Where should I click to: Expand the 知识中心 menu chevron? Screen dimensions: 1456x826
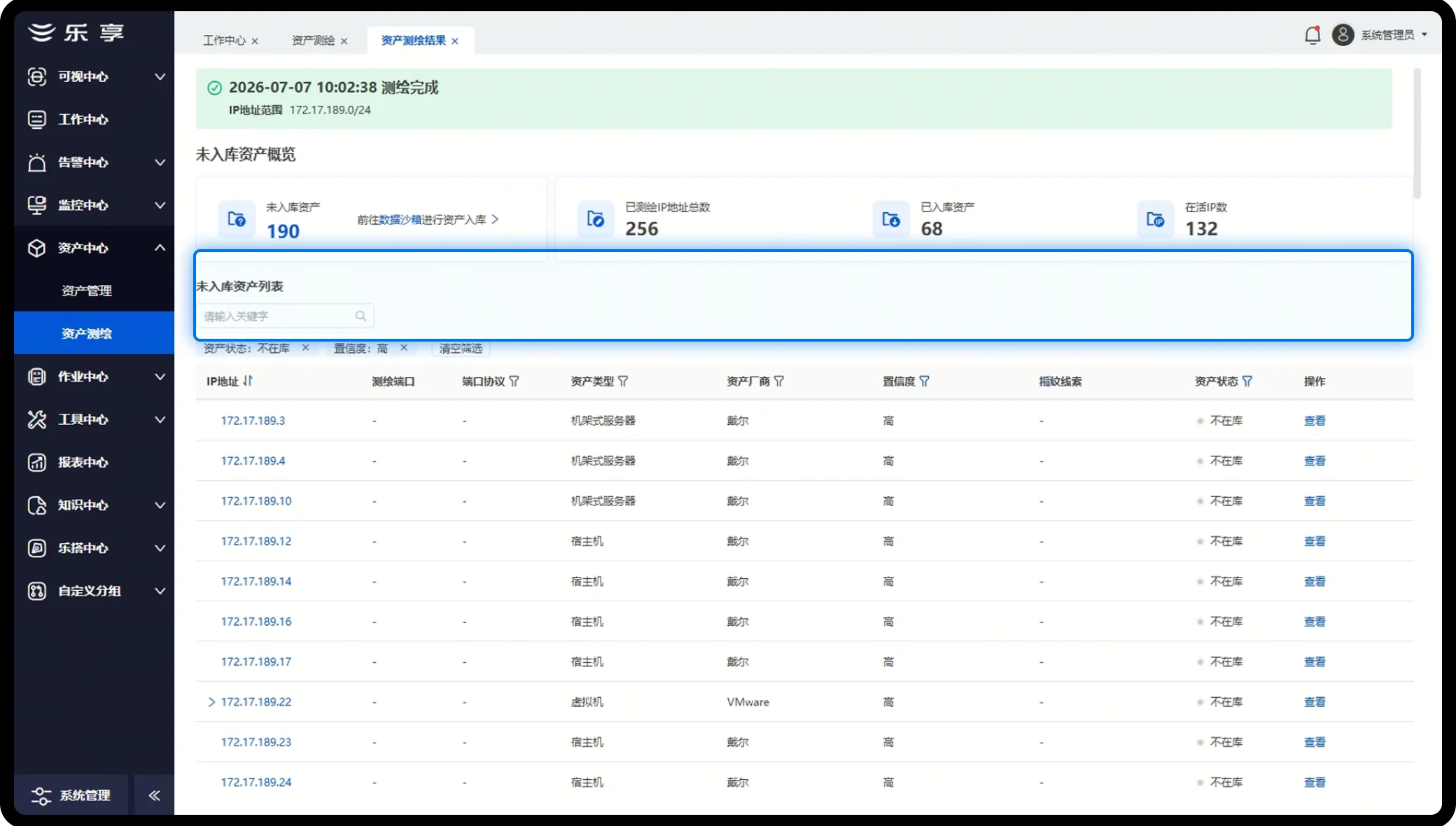[x=160, y=505]
